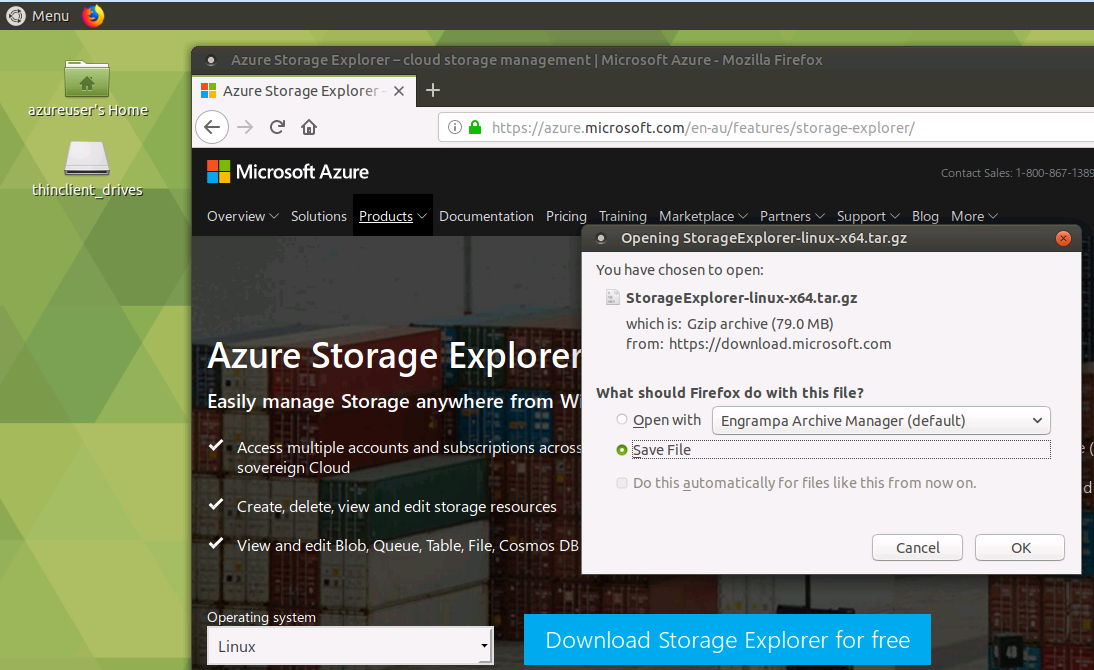1094x670 pixels.
Task: Click the StorageExplorer tar.gz file icon
Action: click(x=613, y=297)
